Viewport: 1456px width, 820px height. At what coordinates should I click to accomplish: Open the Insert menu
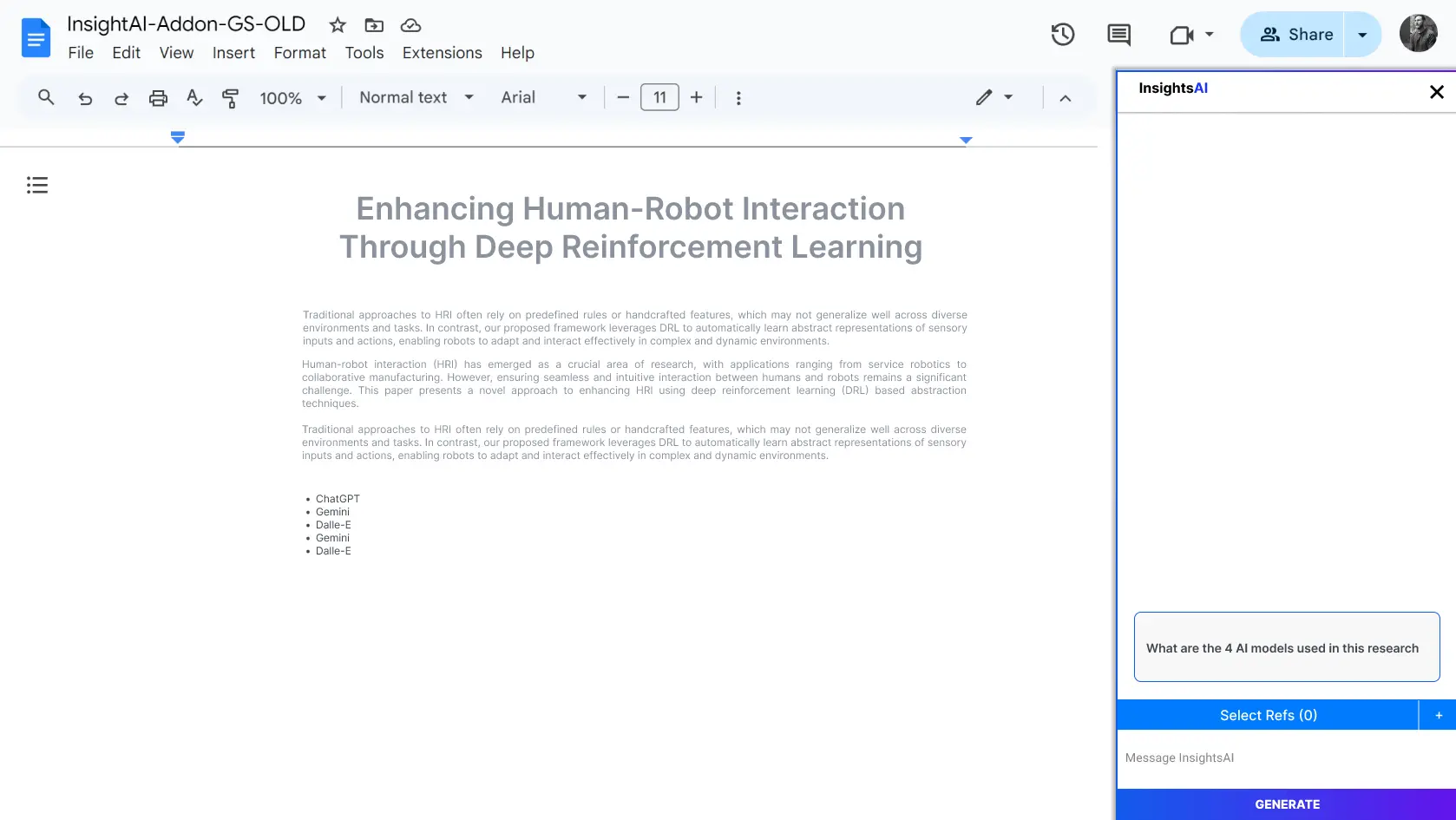tap(233, 53)
